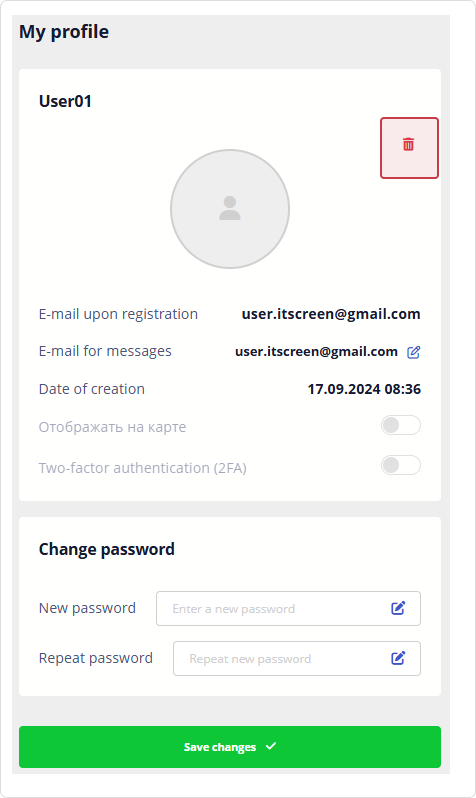
Task: Click the Two-factor authentication (2FA) label
Action: pos(143,468)
